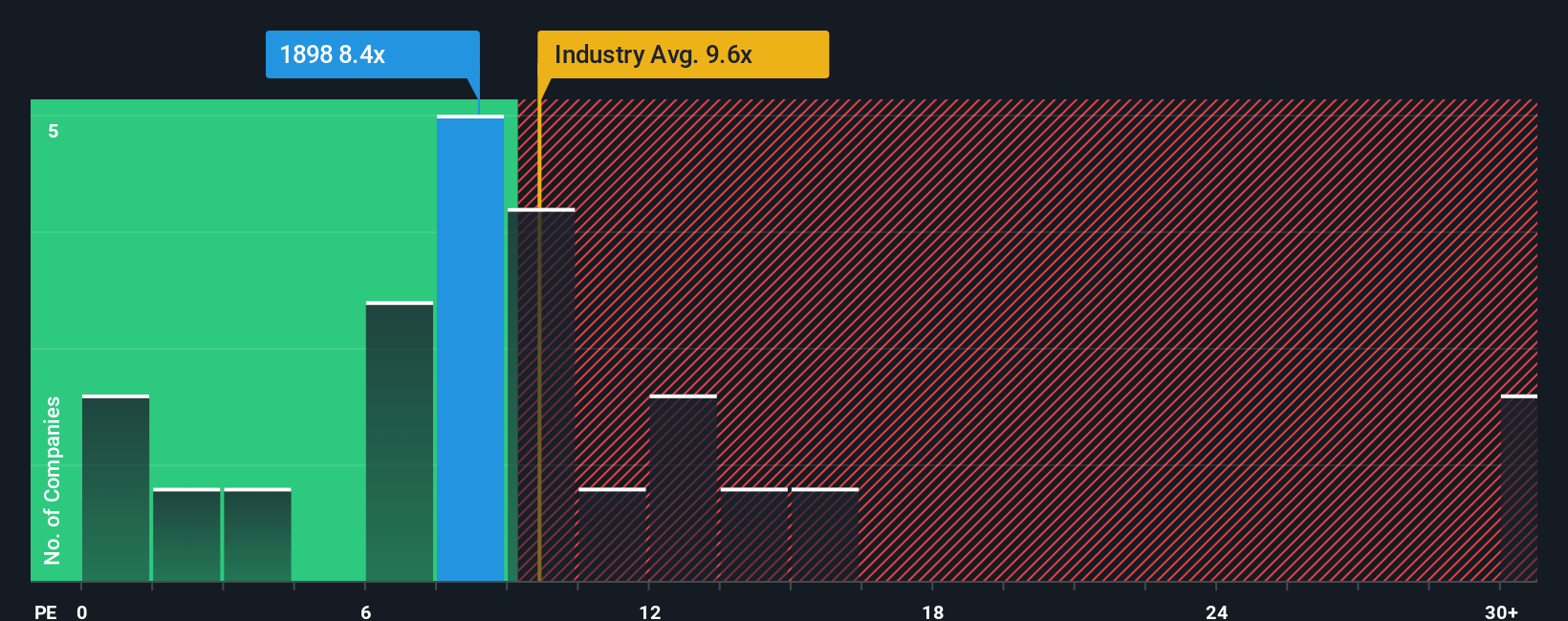Click the histogram bar above PE 12
The width and height of the screenshot is (1568, 621).
(x=683, y=487)
